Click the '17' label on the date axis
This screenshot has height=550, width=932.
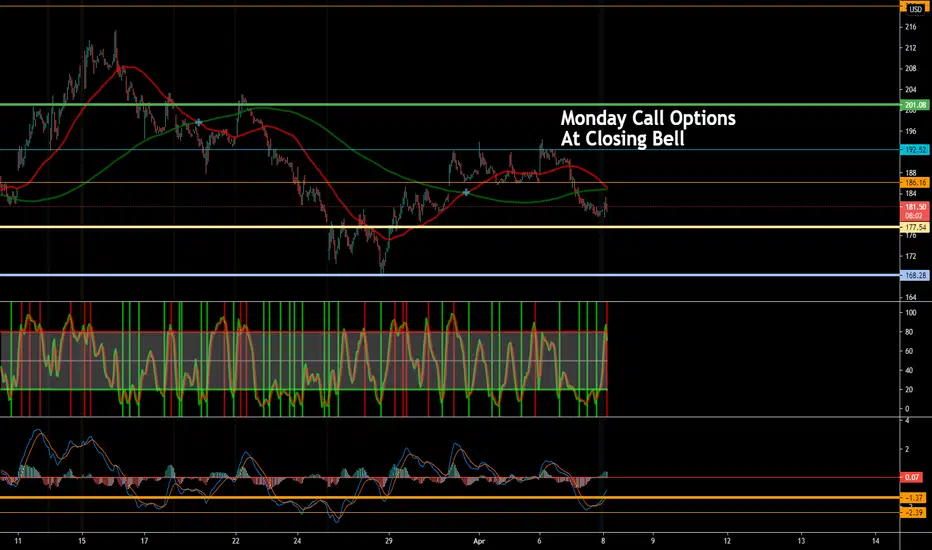144,541
